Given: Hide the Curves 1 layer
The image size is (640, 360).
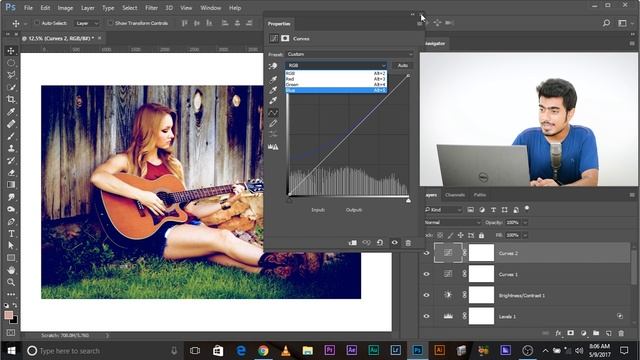Looking at the screenshot, I should coord(427,274).
